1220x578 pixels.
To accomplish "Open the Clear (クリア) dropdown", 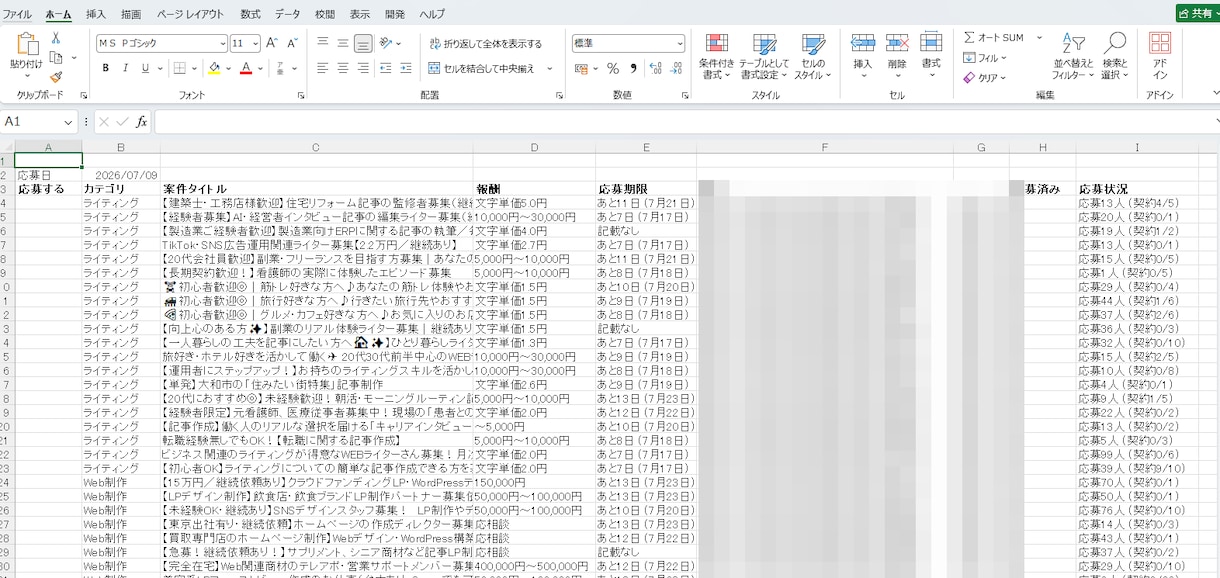I will [x=985, y=77].
